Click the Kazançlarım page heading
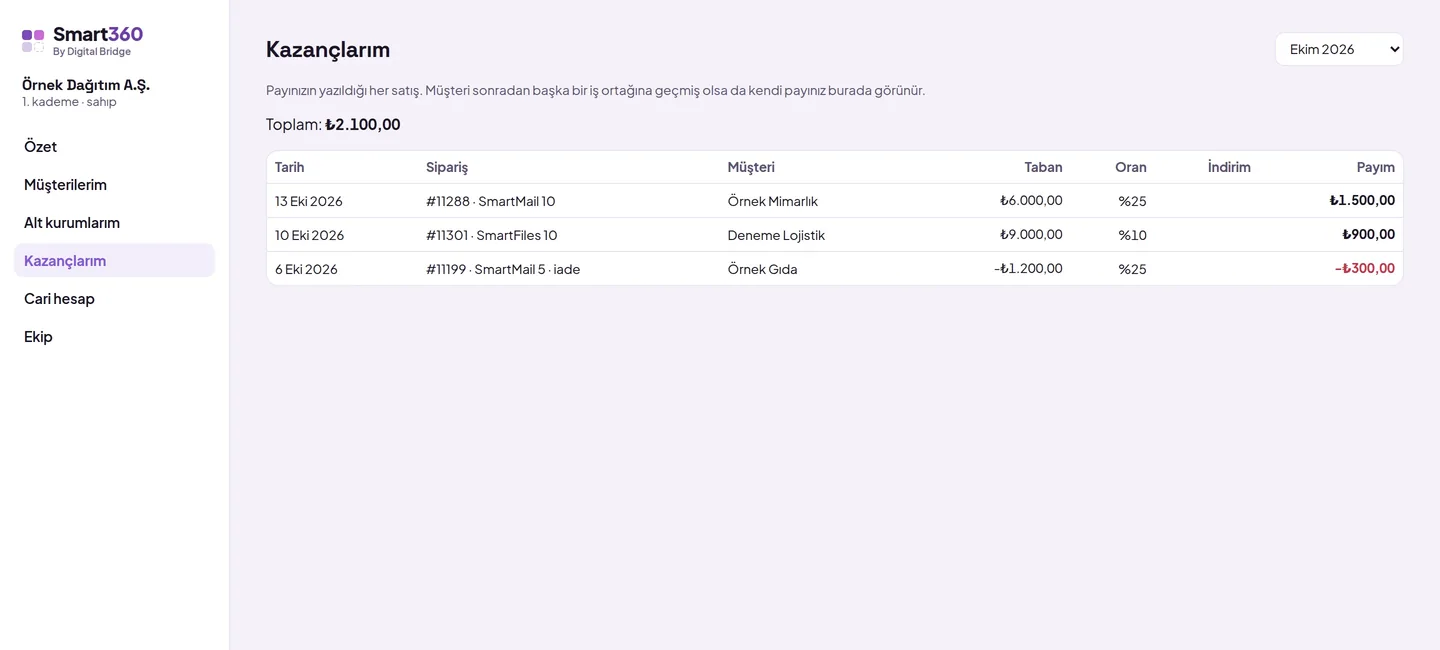This screenshot has width=1440, height=650. 328,49
